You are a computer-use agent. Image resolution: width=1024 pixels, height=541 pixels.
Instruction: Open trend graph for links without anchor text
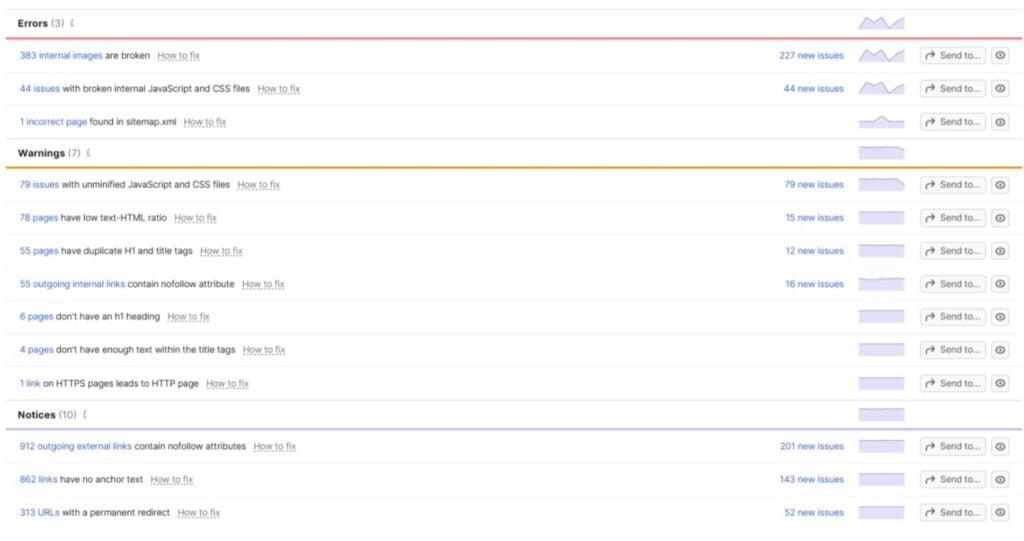881,480
